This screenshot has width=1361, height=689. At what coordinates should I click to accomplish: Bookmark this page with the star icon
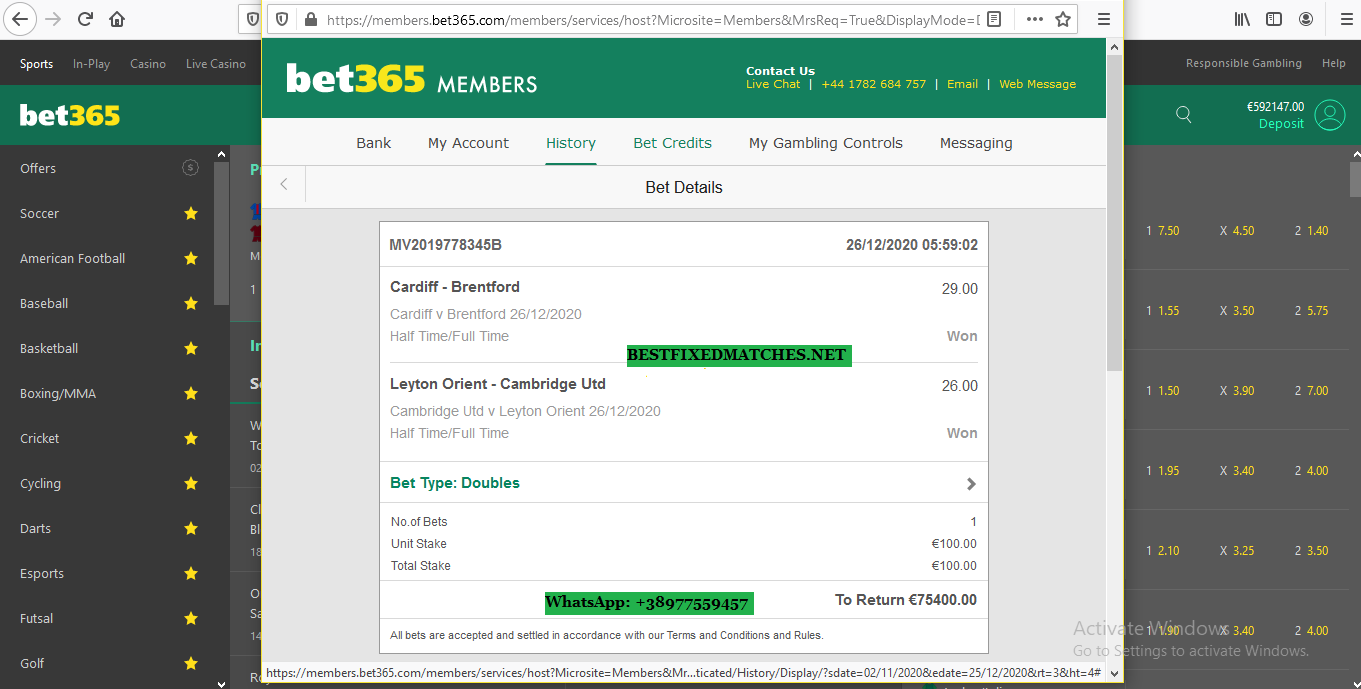[x=1063, y=19]
